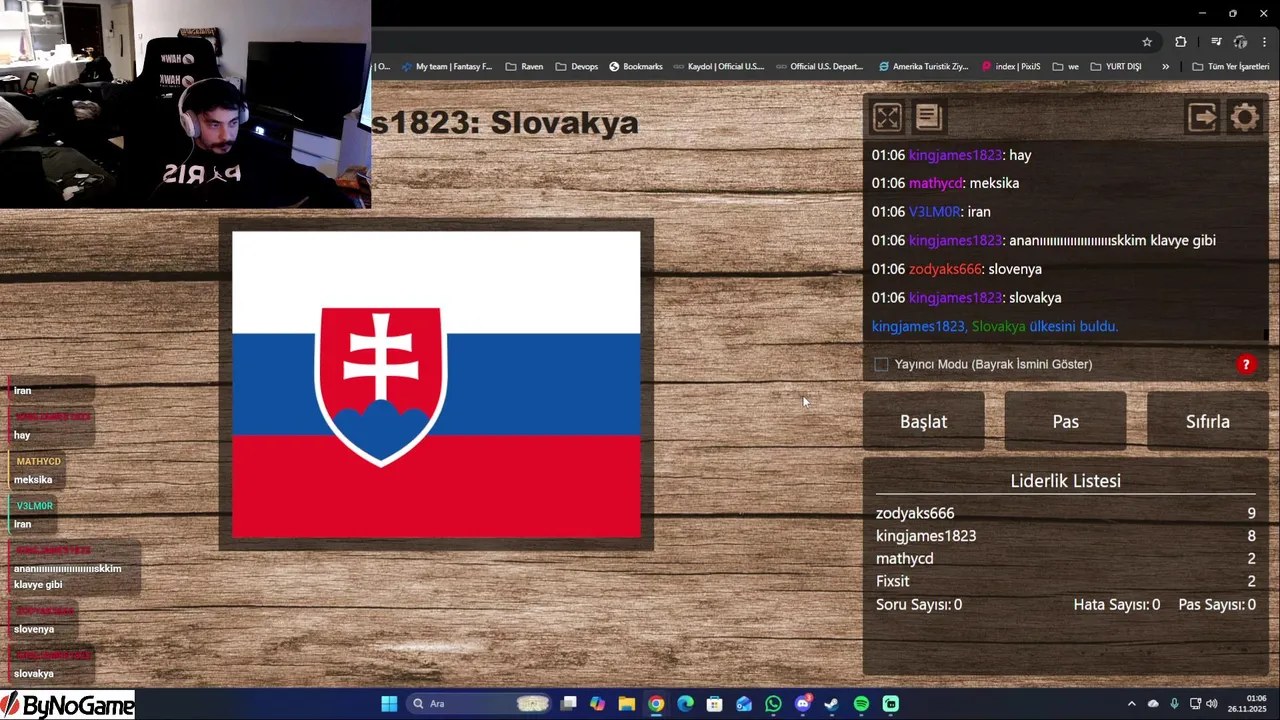Viewport: 1280px width, 720px height.
Task: Click 'Soru Sayısı: 0' stat
Action: click(919, 604)
